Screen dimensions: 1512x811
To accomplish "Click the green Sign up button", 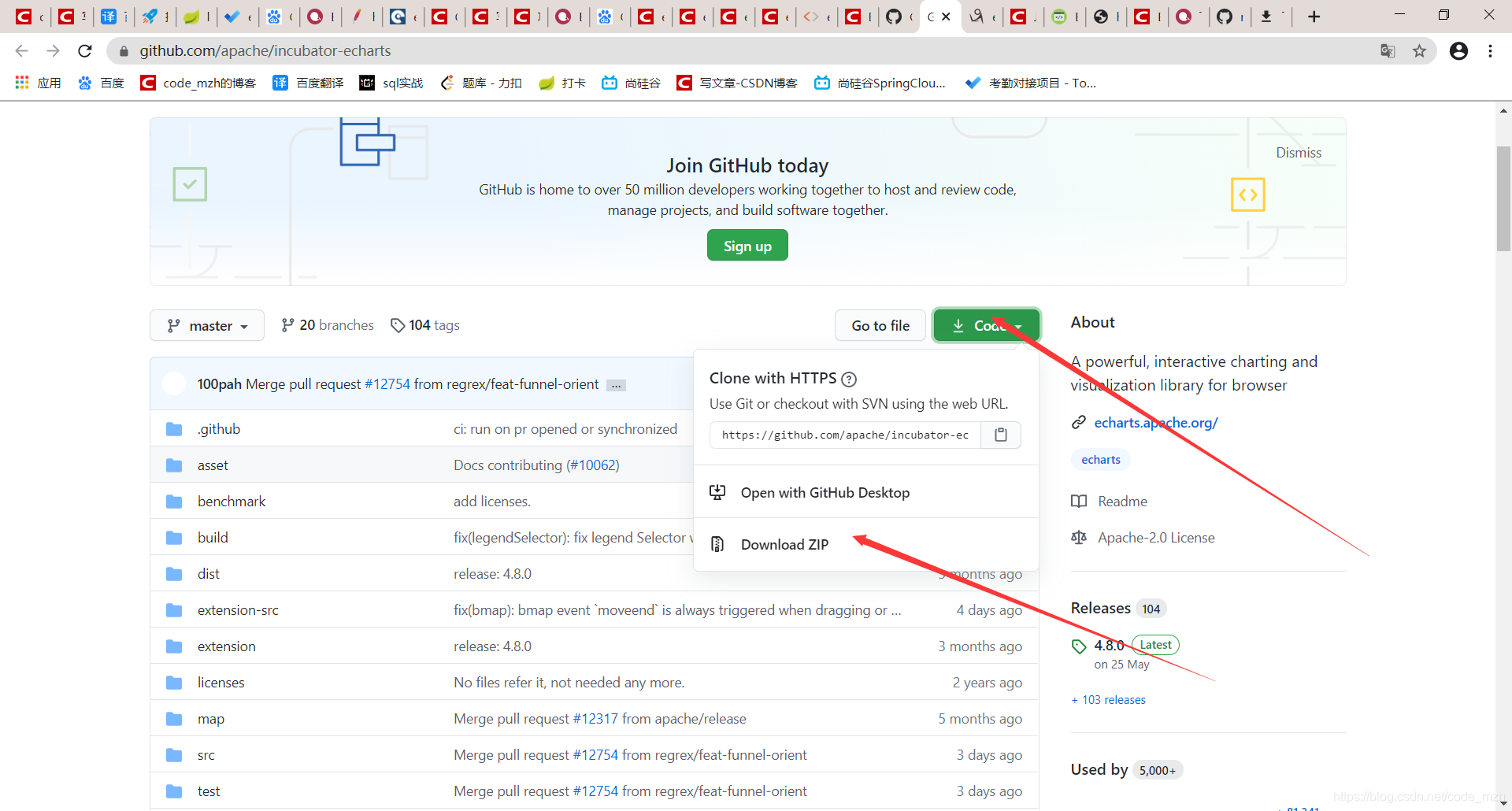I will (747, 246).
